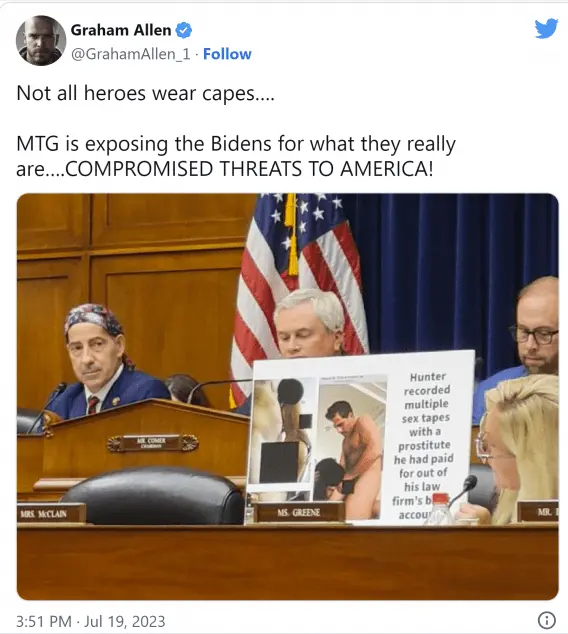Open Graham Allen's profile avatar
Image resolution: width=568 pixels, height=634 pixels.
[41, 40]
